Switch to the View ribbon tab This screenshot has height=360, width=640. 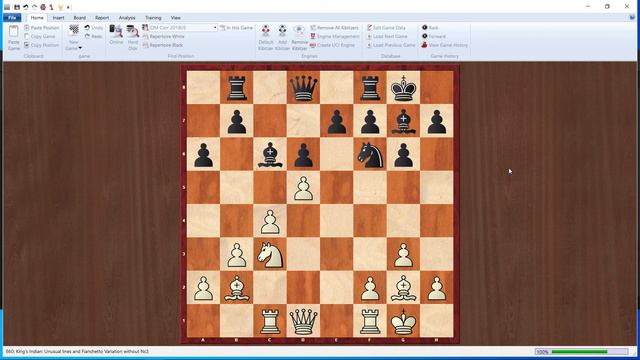pyautogui.click(x=176, y=18)
